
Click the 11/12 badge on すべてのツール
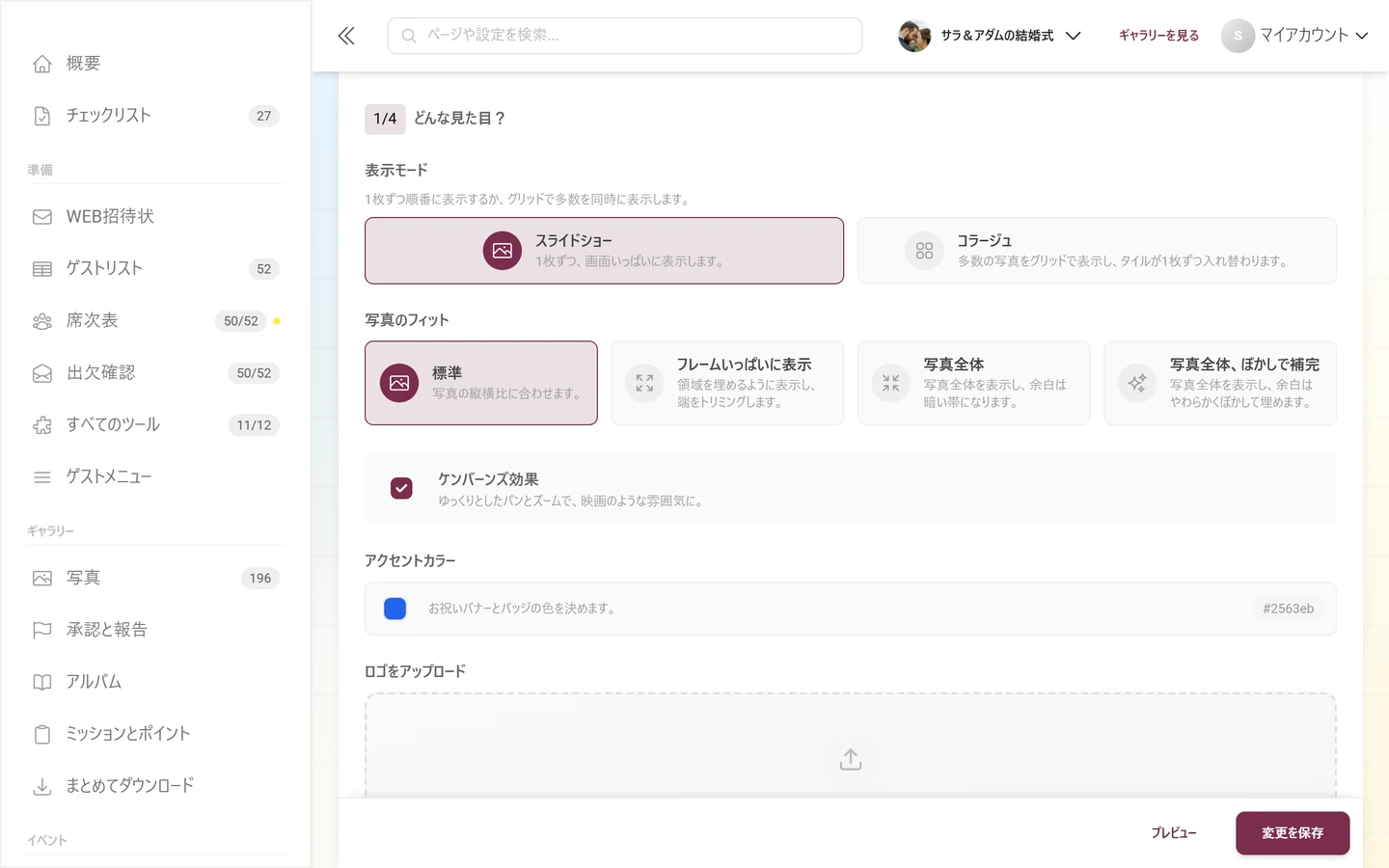255,425
